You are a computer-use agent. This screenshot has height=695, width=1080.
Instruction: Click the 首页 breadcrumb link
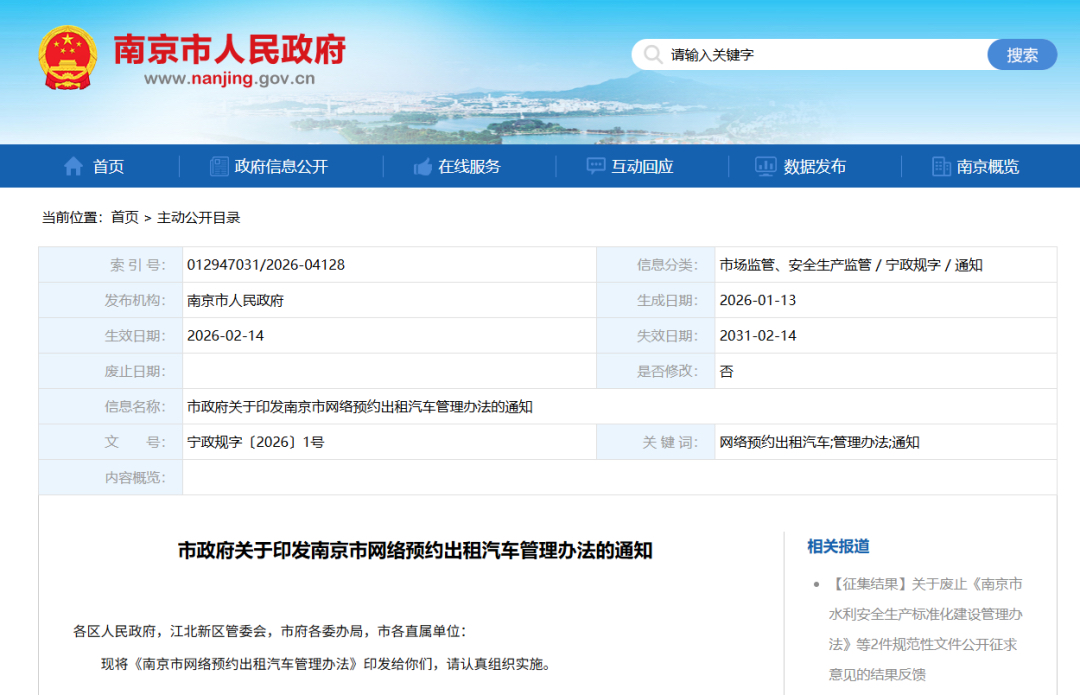(x=125, y=217)
